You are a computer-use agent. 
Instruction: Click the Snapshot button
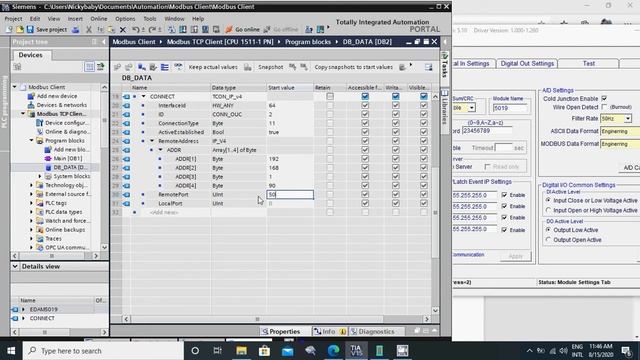point(270,67)
